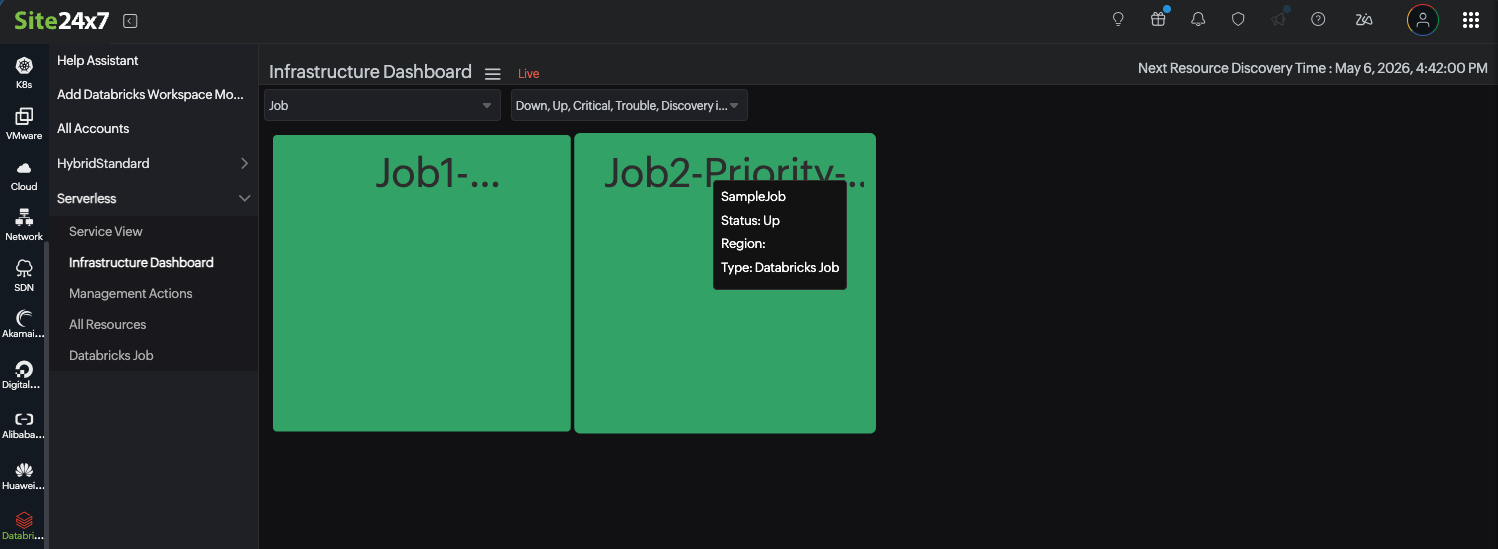Click the lightbulb tips icon
The image size is (1498, 549).
1118,19
